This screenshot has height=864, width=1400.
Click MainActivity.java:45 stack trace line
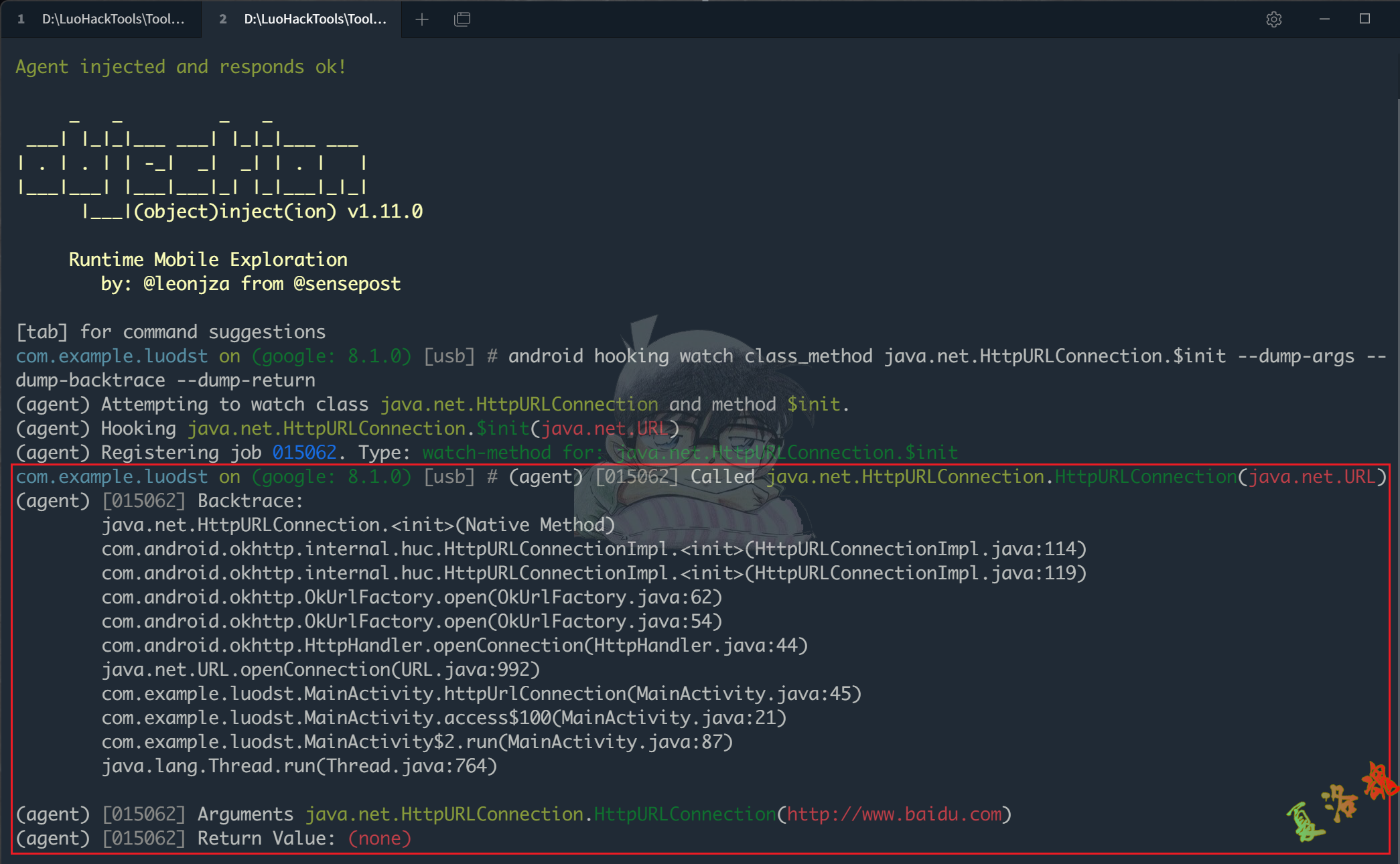click(481, 693)
